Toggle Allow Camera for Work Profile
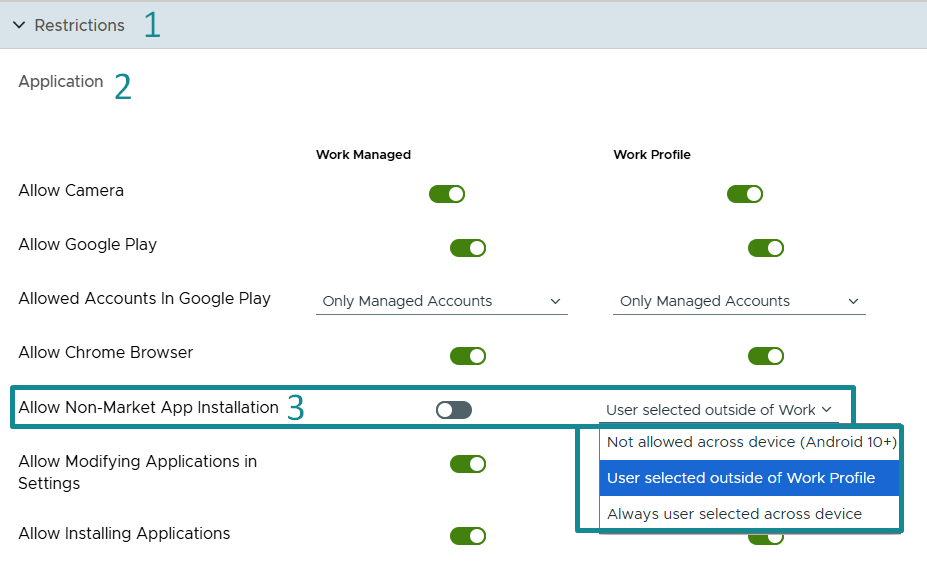Screen dimensions: 927x575 point(745,194)
